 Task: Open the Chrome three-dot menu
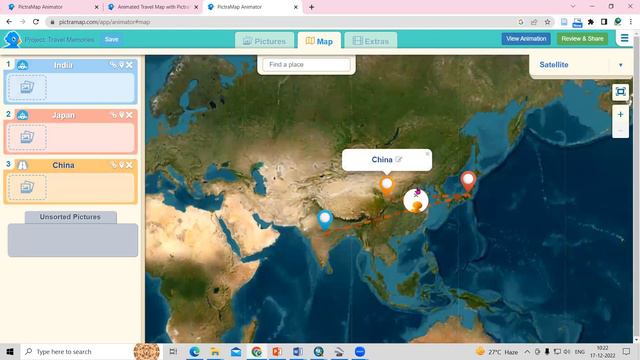(631, 22)
